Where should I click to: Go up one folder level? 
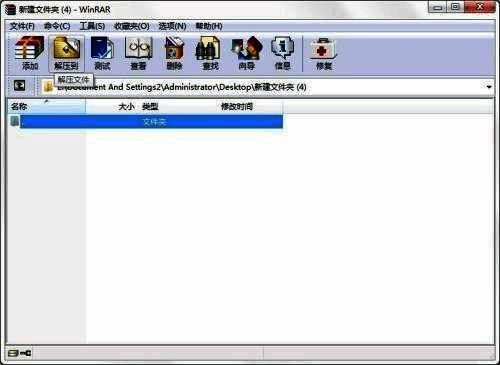20,86
